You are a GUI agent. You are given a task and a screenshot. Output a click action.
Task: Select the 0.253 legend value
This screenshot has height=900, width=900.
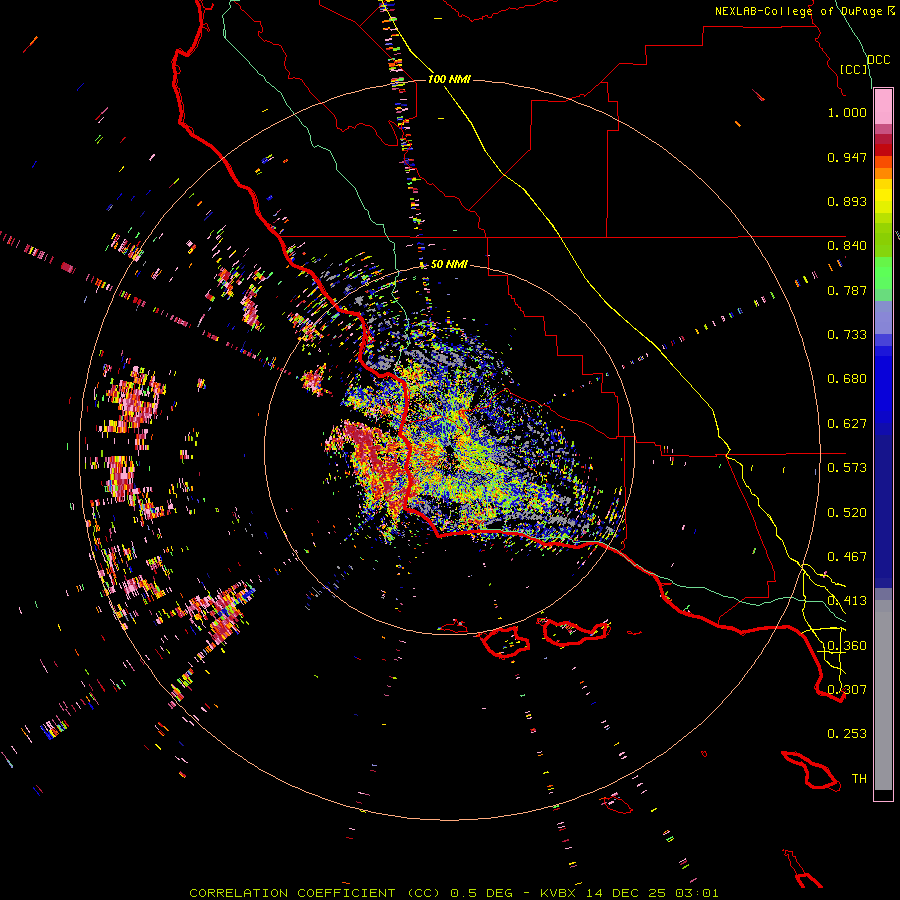(x=847, y=734)
